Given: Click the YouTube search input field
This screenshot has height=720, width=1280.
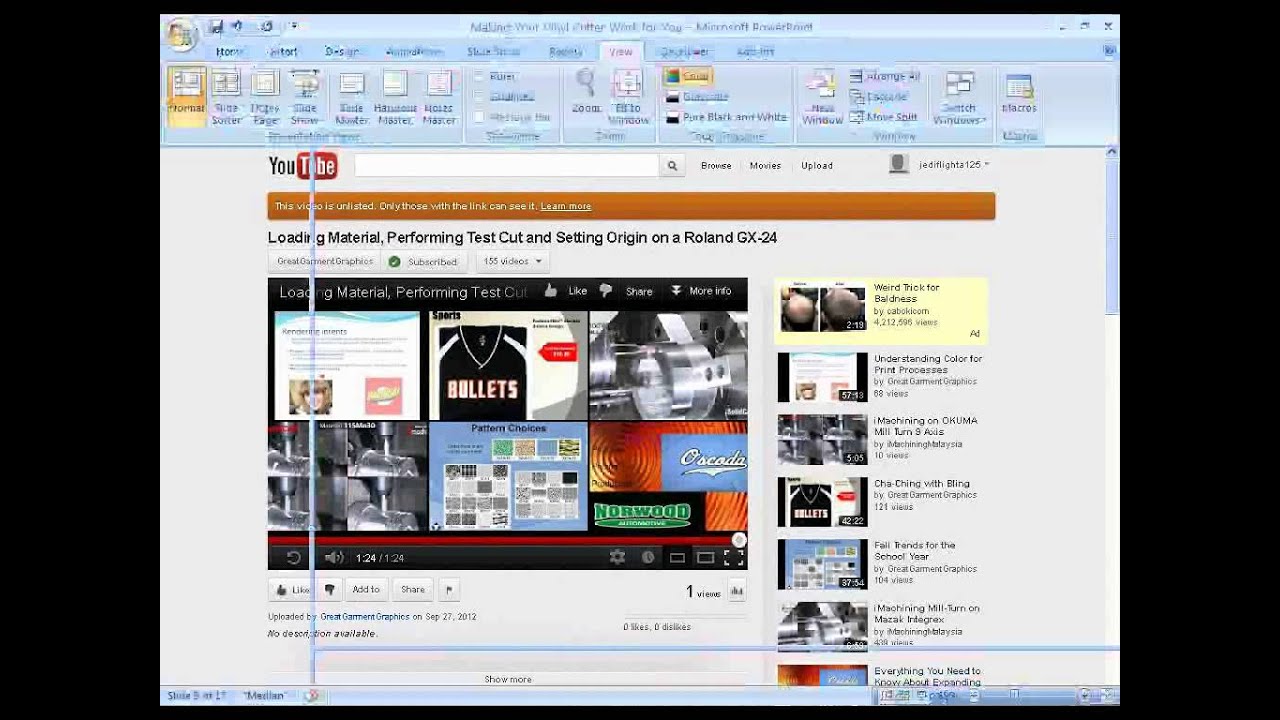Looking at the screenshot, I should tap(506, 166).
